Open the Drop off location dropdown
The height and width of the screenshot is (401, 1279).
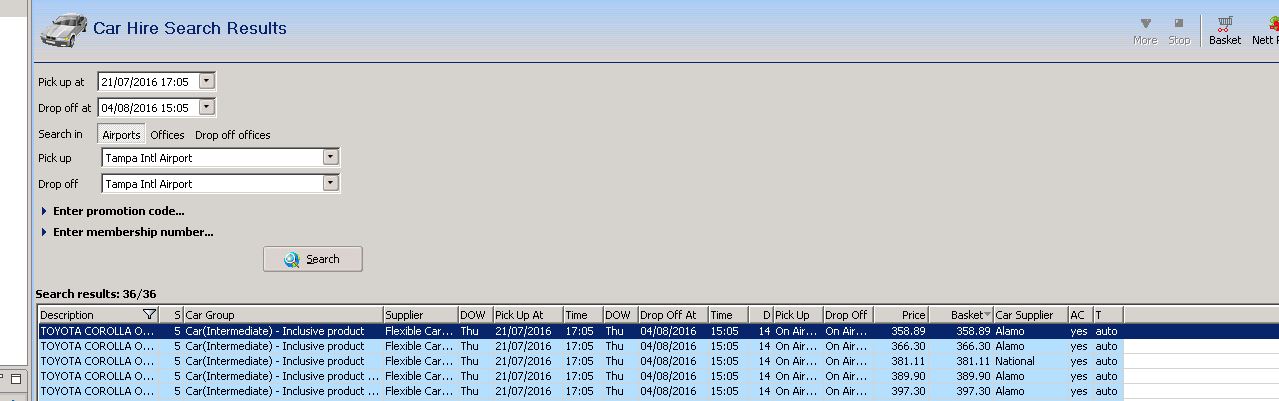331,184
